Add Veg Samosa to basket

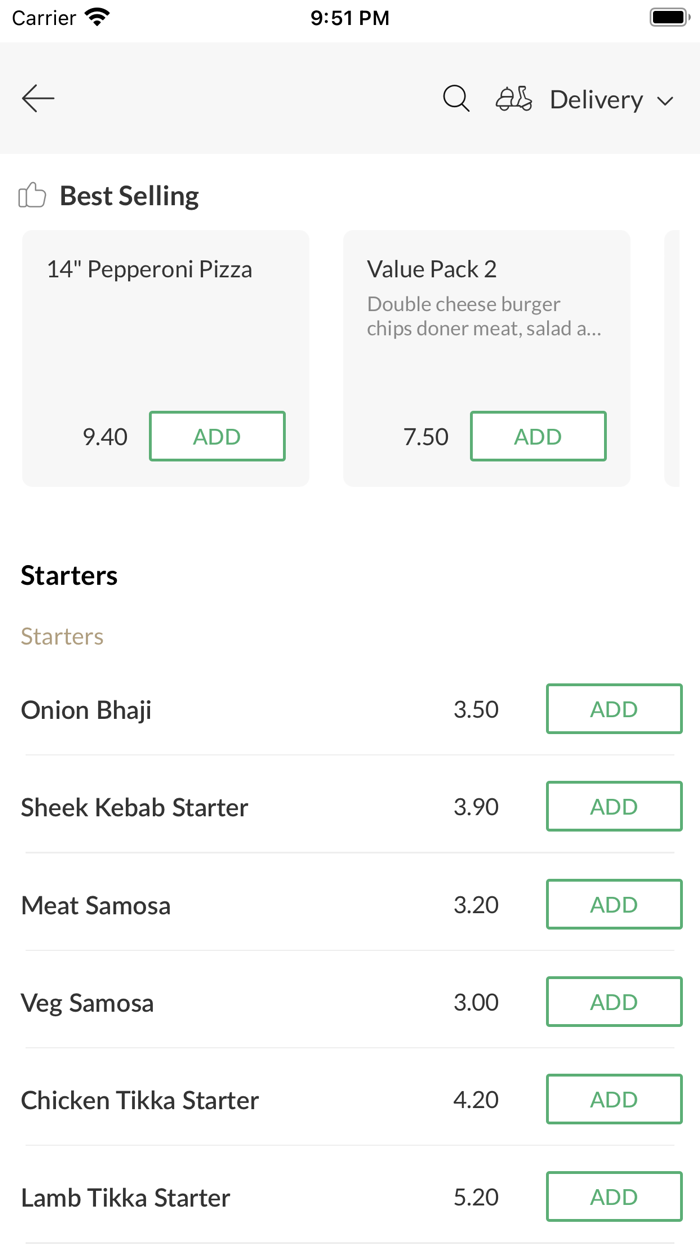614,1002
